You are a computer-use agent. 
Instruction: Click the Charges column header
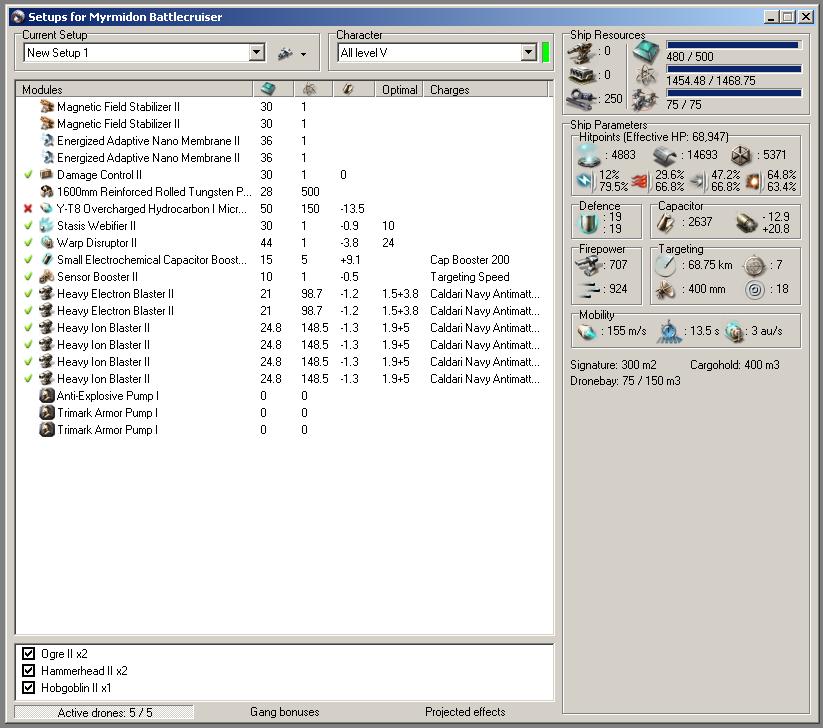click(449, 90)
